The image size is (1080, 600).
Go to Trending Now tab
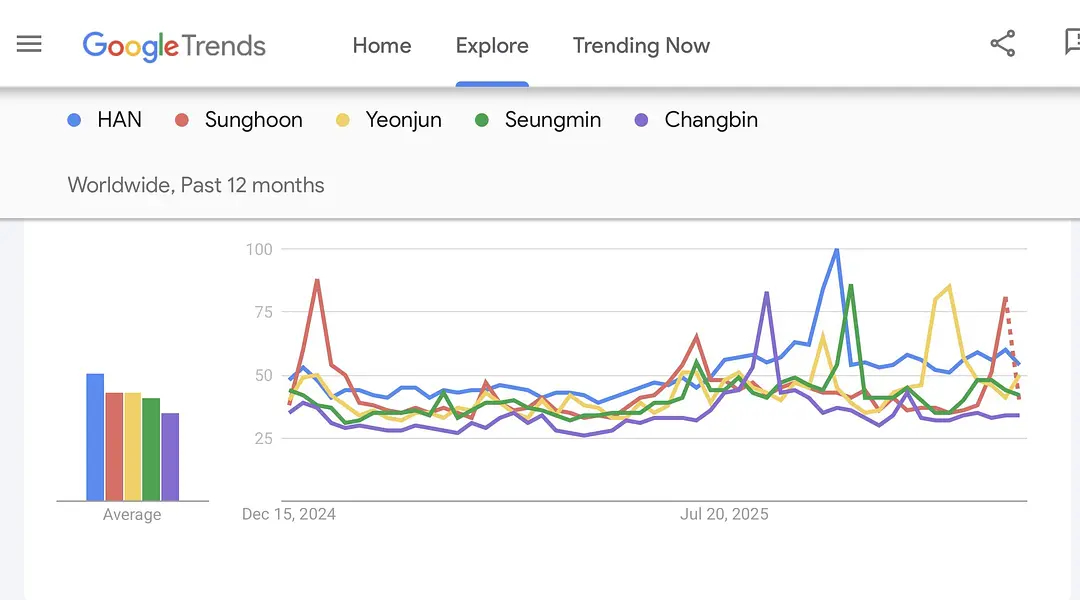(641, 46)
